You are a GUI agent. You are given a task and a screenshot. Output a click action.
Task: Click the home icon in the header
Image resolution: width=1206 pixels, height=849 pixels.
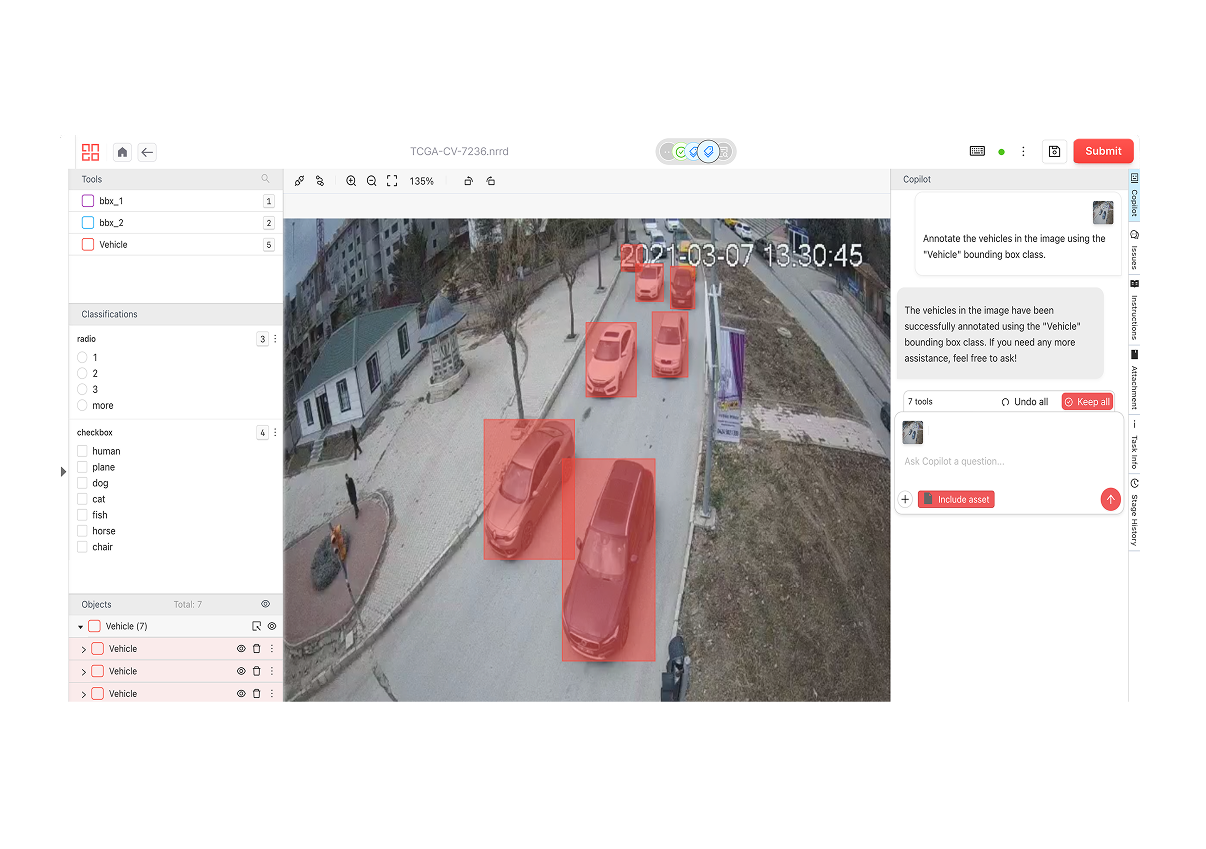[x=122, y=152]
